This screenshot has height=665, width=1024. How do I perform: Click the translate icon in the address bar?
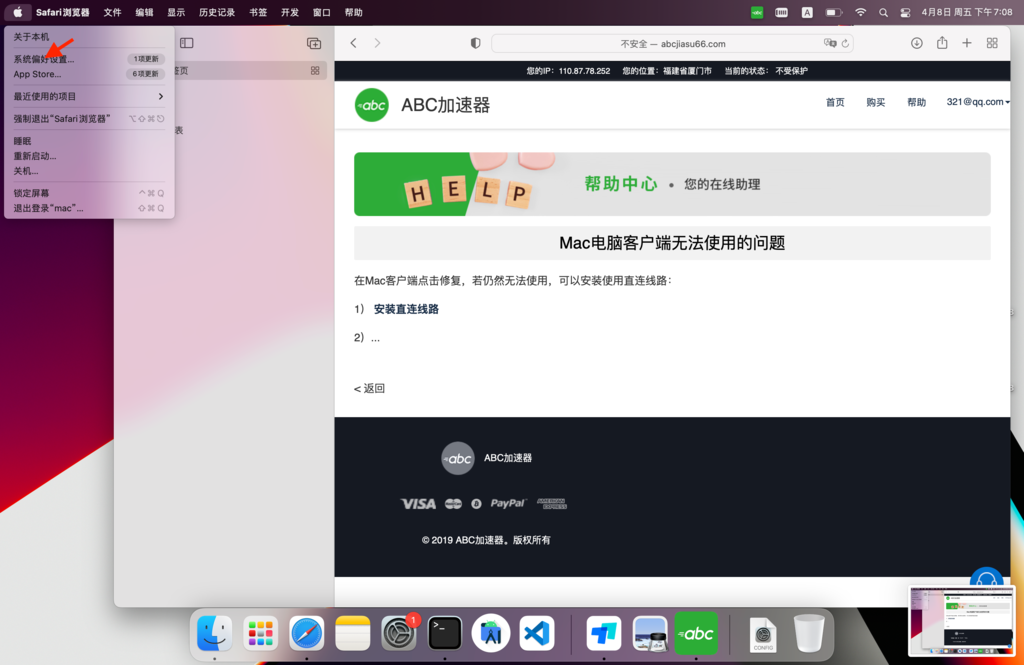point(829,43)
